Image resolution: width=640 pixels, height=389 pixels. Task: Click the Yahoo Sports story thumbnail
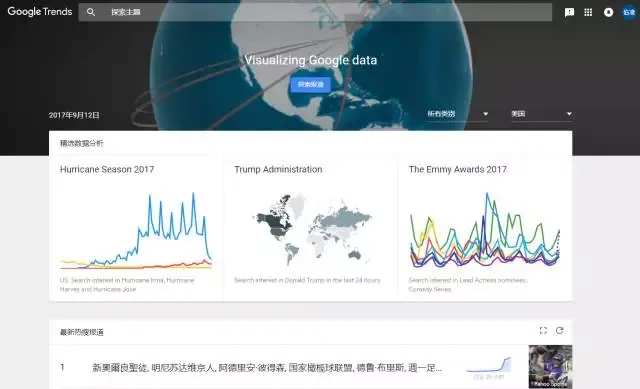click(550, 367)
